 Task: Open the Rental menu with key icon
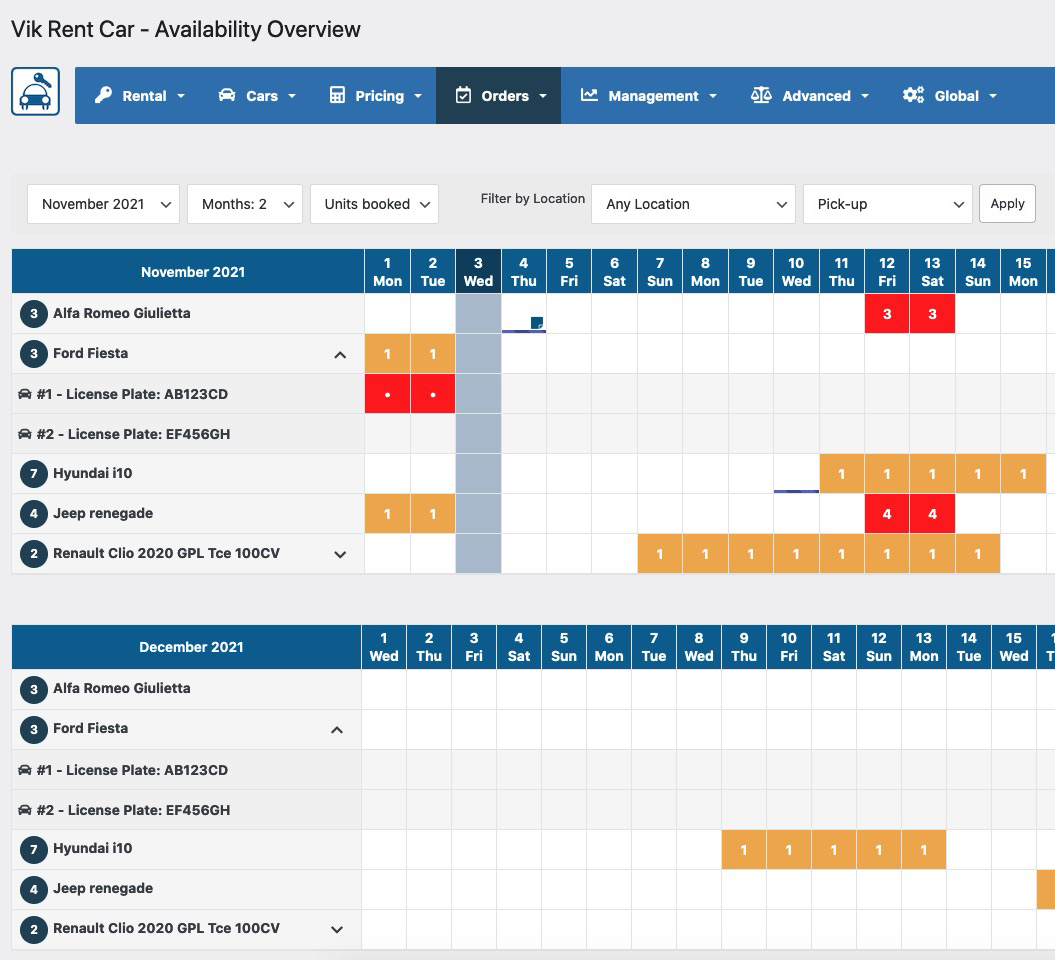point(143,96)
